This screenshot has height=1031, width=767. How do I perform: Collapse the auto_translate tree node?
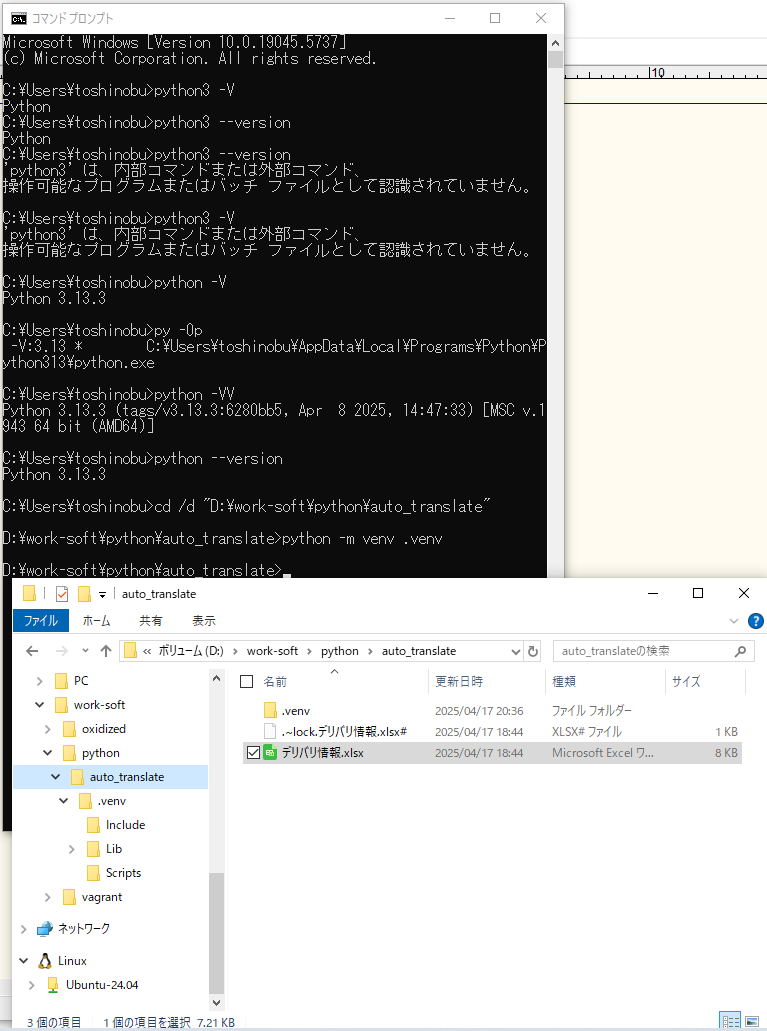tap(56, 777)
